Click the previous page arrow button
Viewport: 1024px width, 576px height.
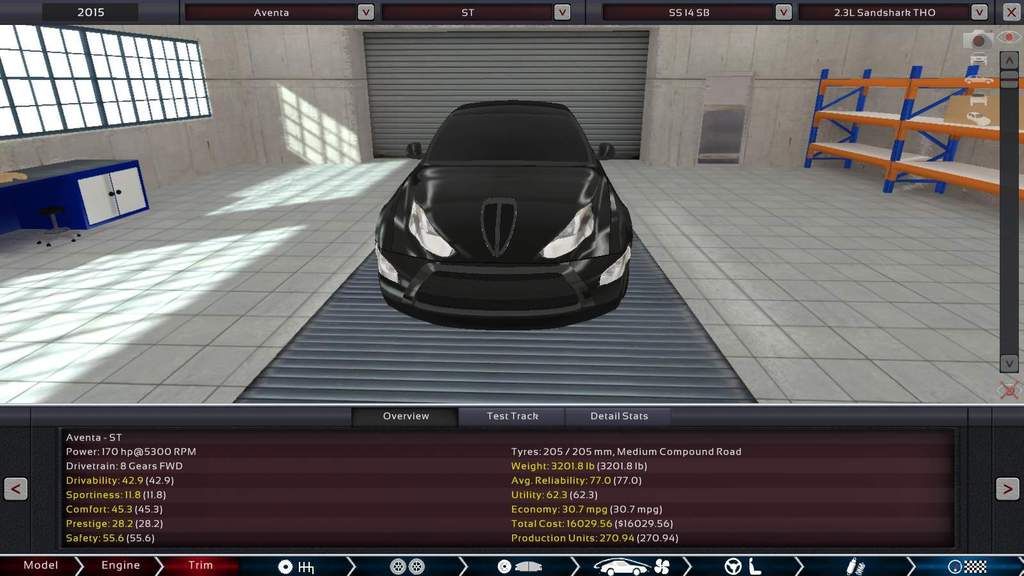coord(16,488)
